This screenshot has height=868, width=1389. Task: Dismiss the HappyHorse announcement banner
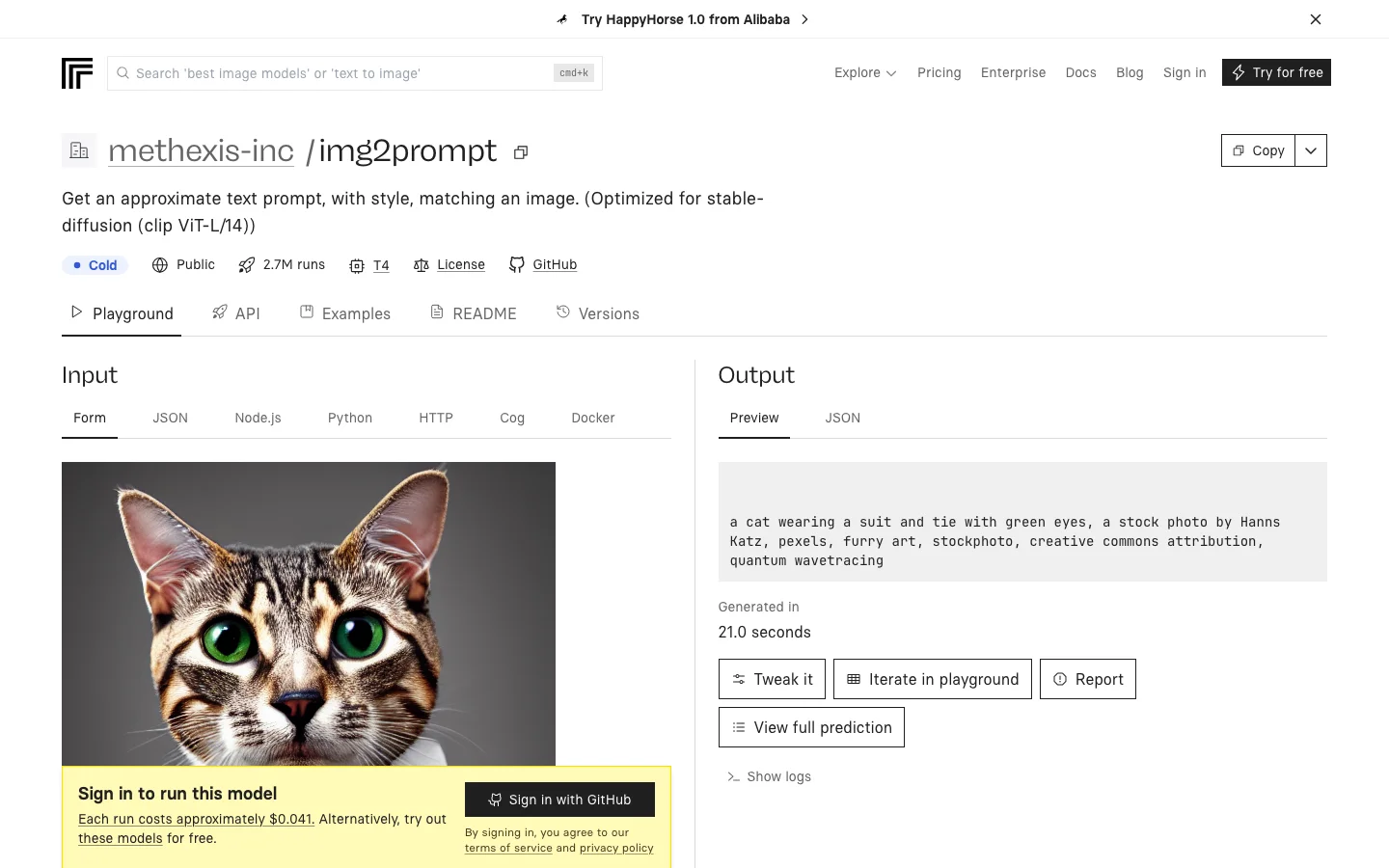(x=1316, y=19)
